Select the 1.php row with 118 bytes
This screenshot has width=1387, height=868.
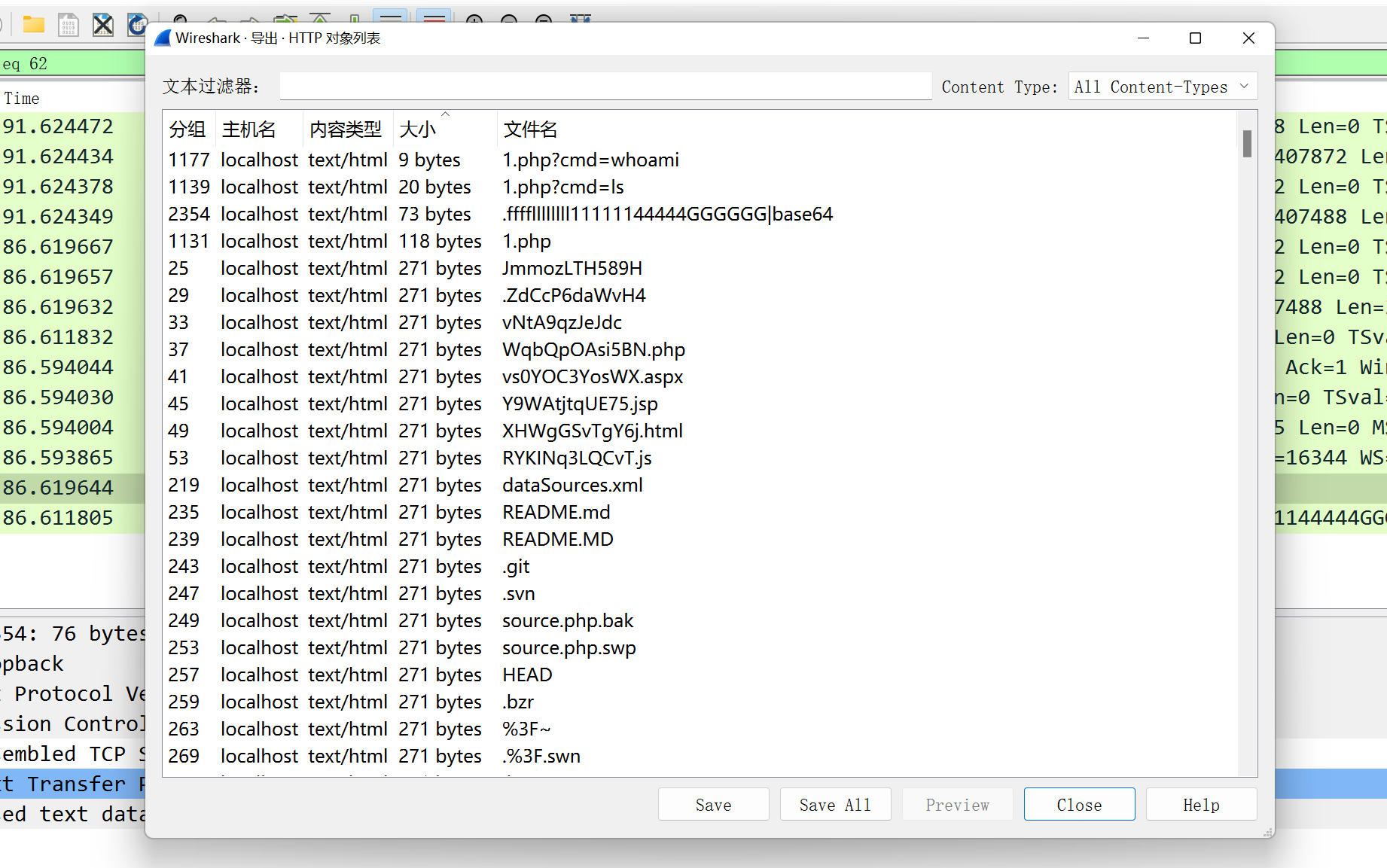700,241
